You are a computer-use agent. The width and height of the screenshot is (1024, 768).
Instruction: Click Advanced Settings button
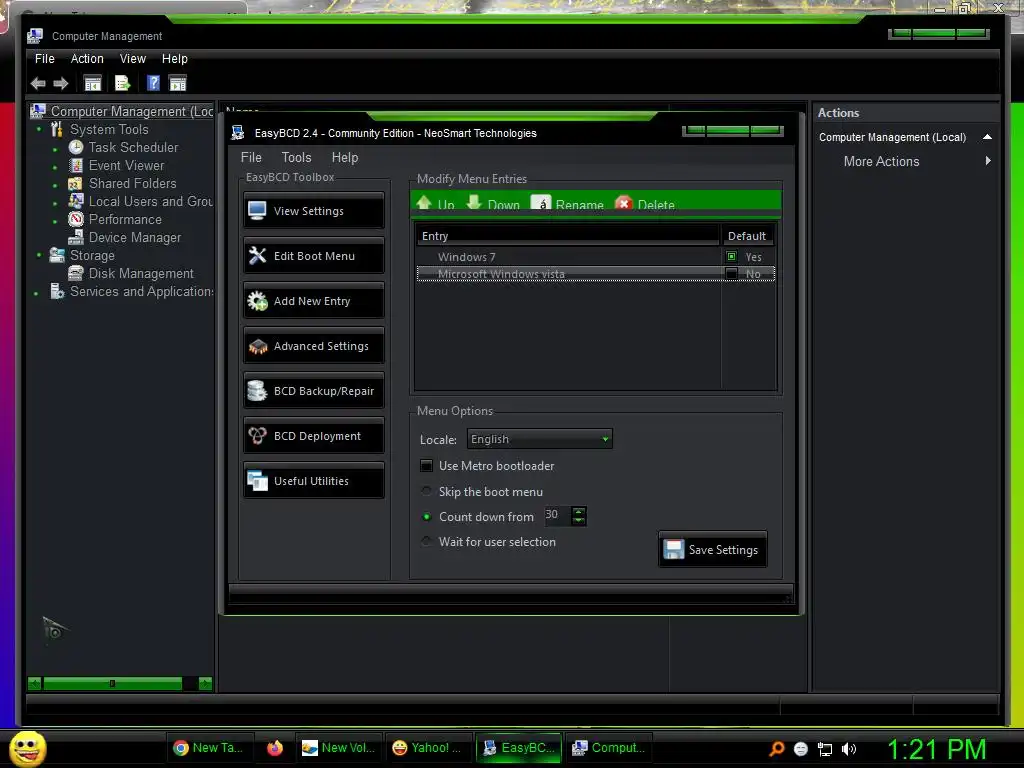pos(314,345)
